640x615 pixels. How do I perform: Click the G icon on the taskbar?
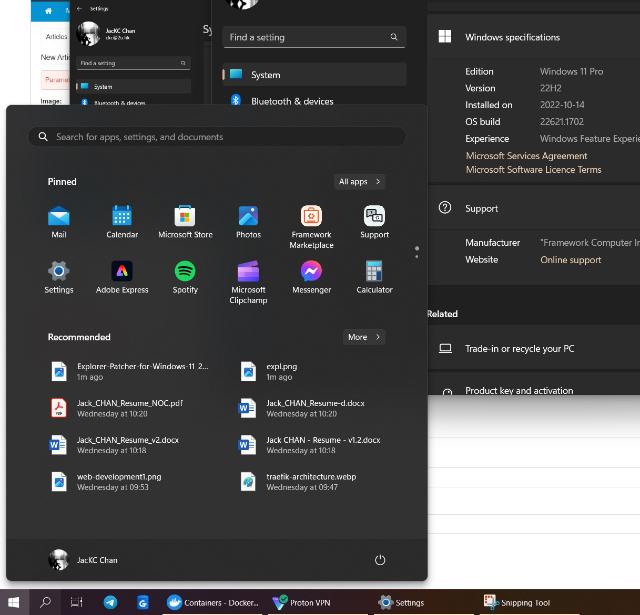point(142,602)
